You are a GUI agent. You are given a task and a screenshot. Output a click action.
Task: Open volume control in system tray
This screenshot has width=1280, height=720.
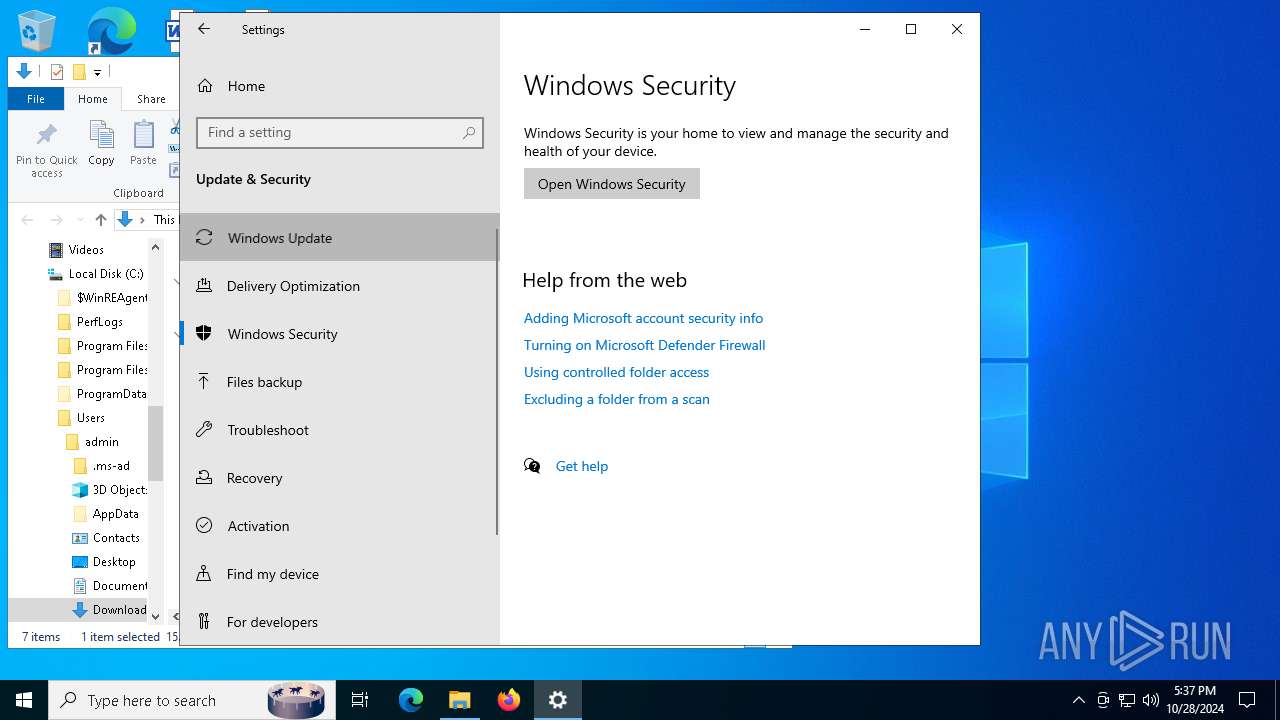1151,700
